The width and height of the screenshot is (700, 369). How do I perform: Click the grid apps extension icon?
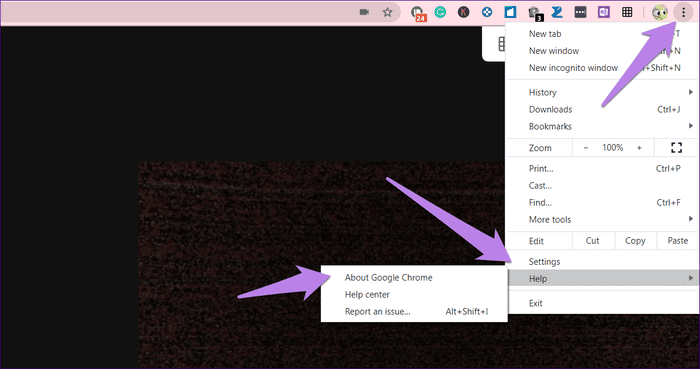(x=627, y=12)
